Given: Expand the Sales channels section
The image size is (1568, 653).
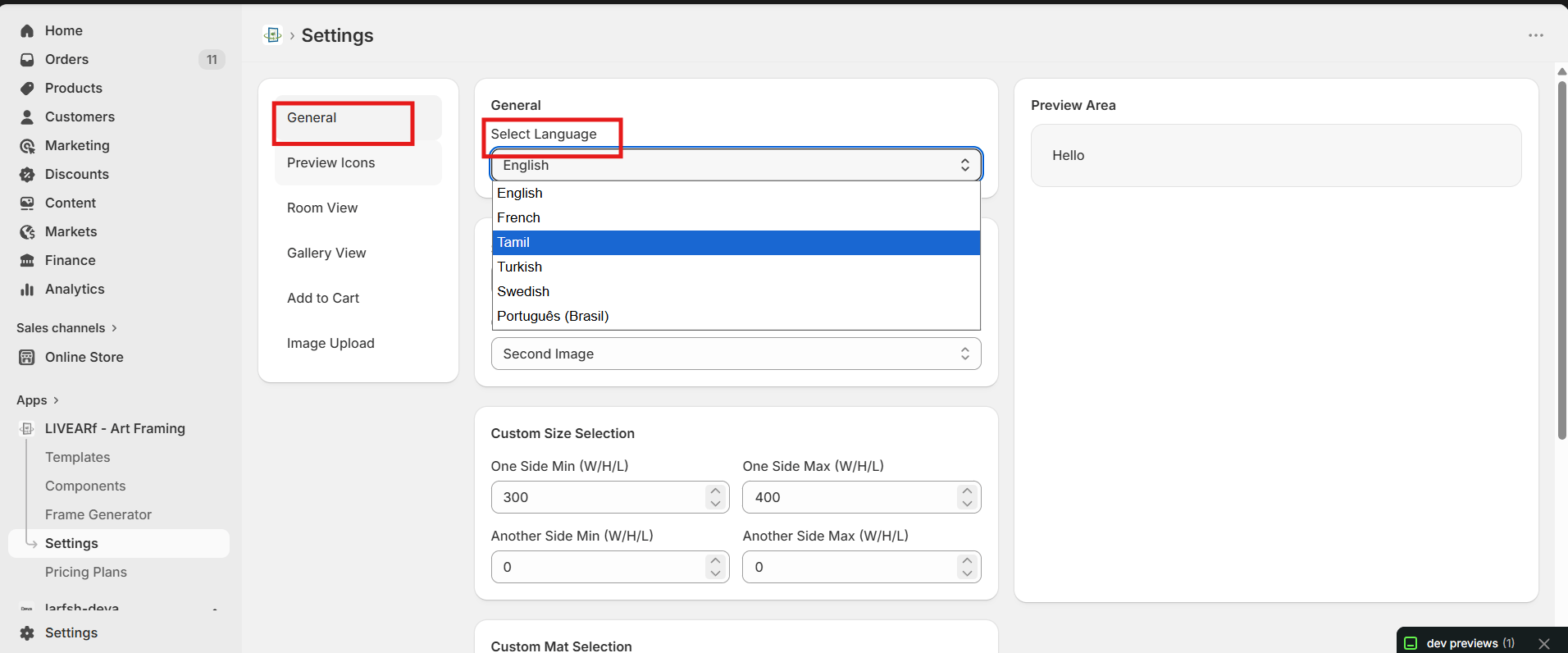Looking at the screenshot, I should coord(67,328).
